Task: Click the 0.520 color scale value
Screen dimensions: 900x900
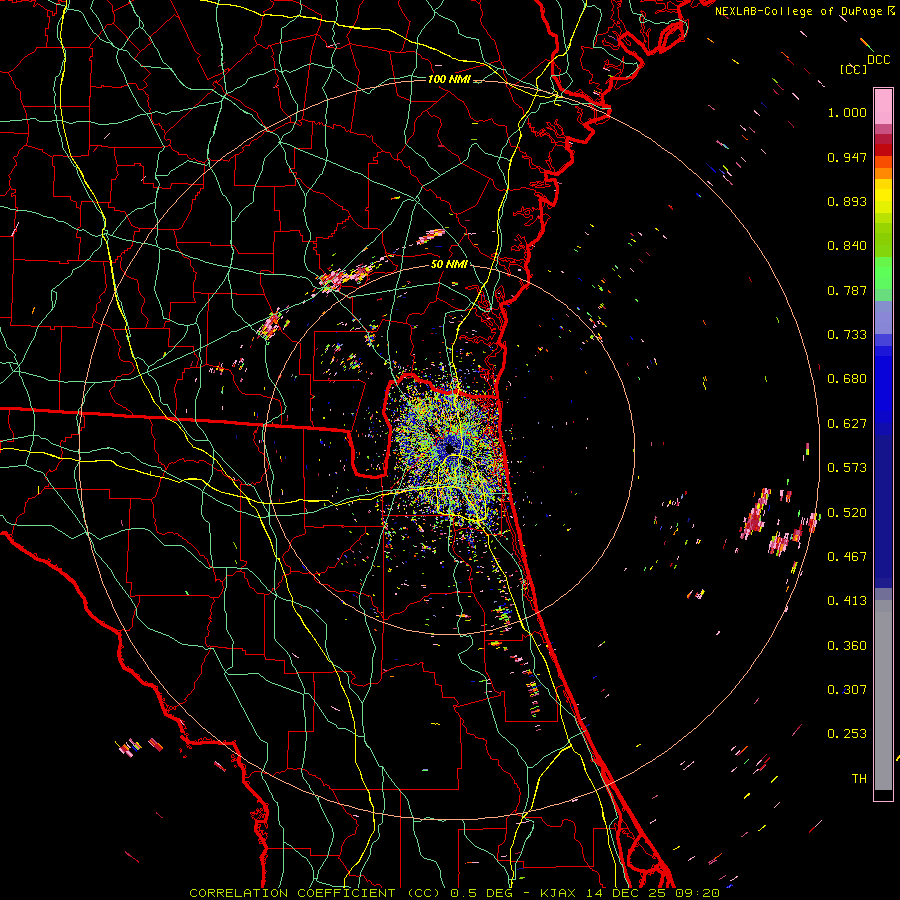Action: click(x=847, y=513)
